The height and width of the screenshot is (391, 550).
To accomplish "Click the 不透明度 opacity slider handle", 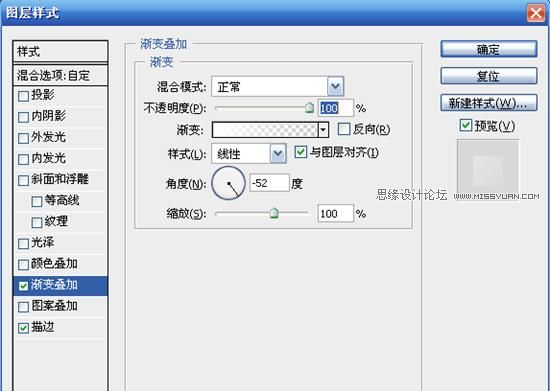I will pos(309,107).
